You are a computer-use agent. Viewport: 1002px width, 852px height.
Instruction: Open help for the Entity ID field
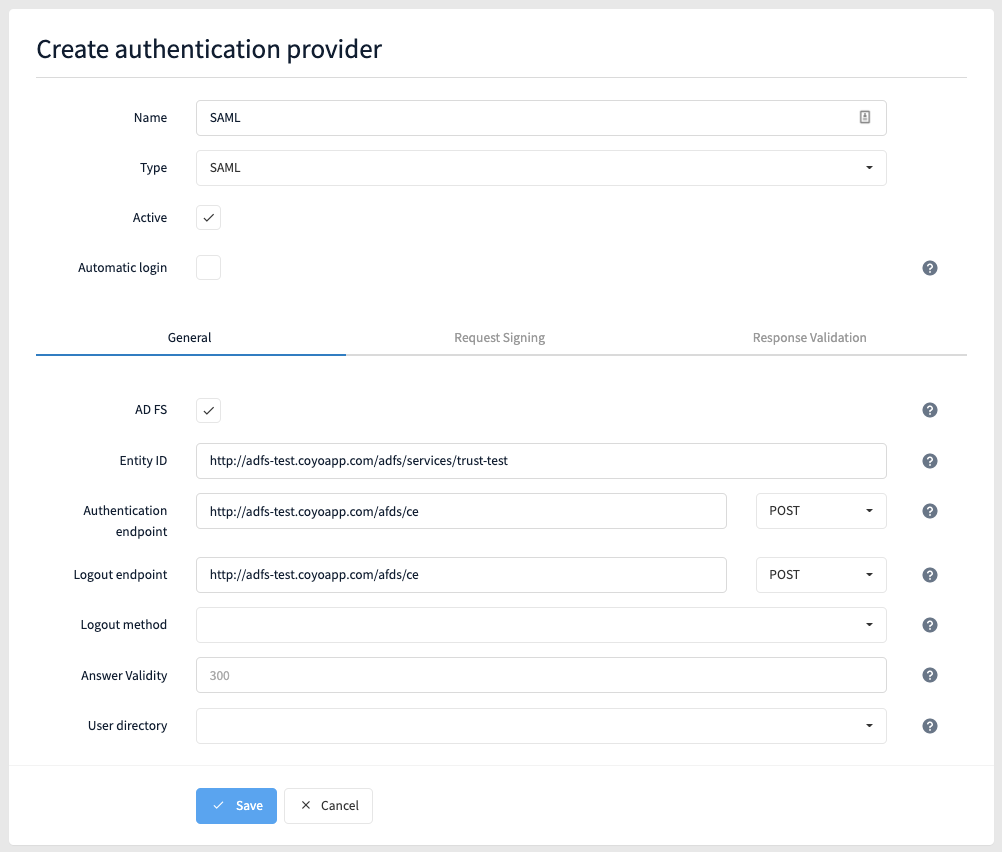click(929, 461)
